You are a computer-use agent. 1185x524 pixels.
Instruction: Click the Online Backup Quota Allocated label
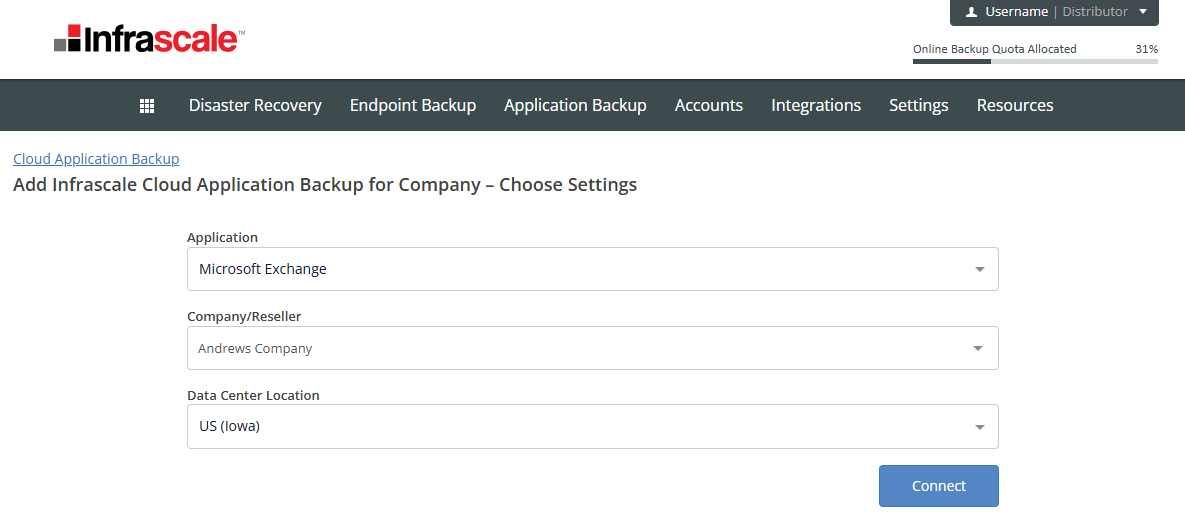pos(994,49)
